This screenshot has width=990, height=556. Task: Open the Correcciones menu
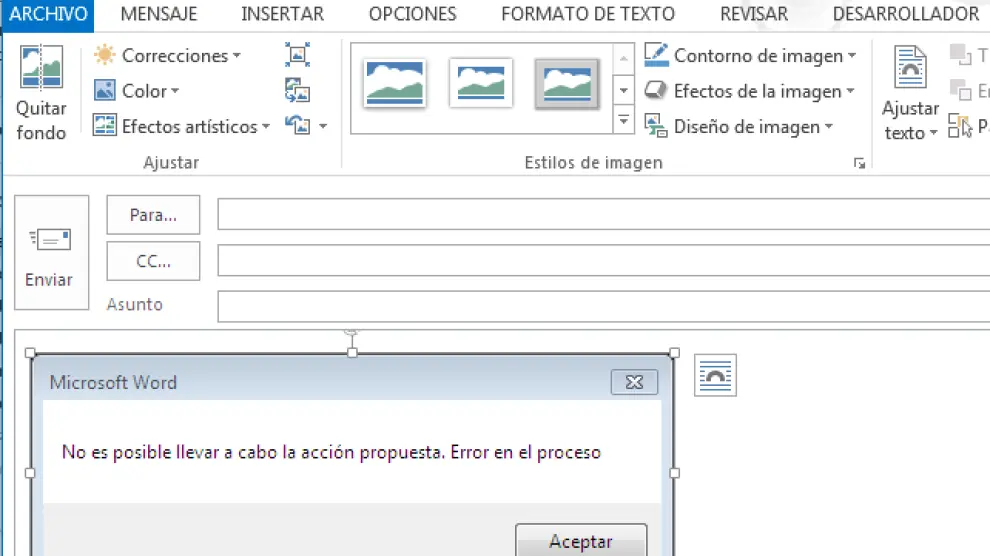coord(167,56)
